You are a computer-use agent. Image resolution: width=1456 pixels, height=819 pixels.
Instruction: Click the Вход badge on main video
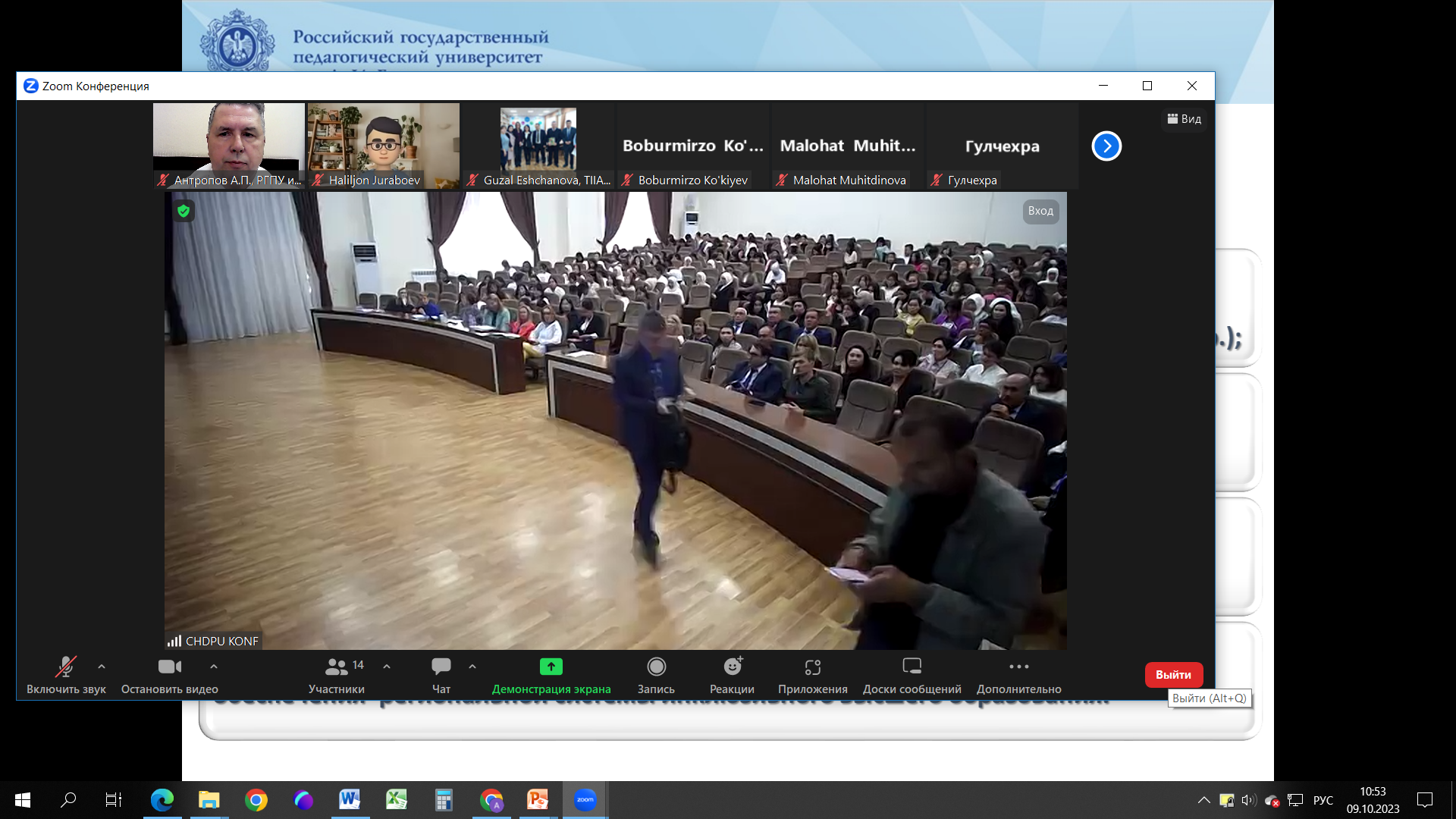[x=1040, y=211]
